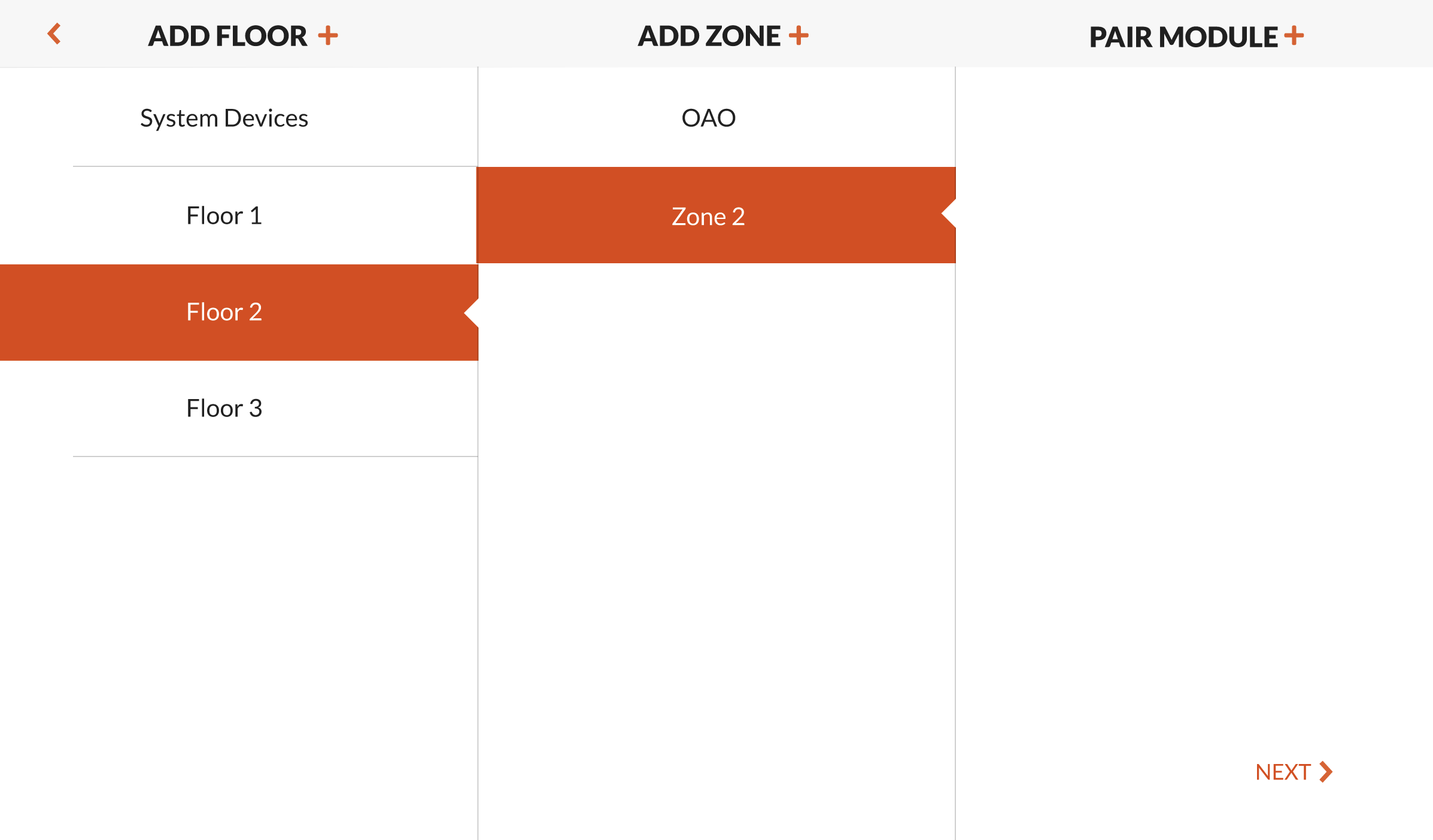
Task: Click the orange back arrow icon
Action: [x=54, y=34]
